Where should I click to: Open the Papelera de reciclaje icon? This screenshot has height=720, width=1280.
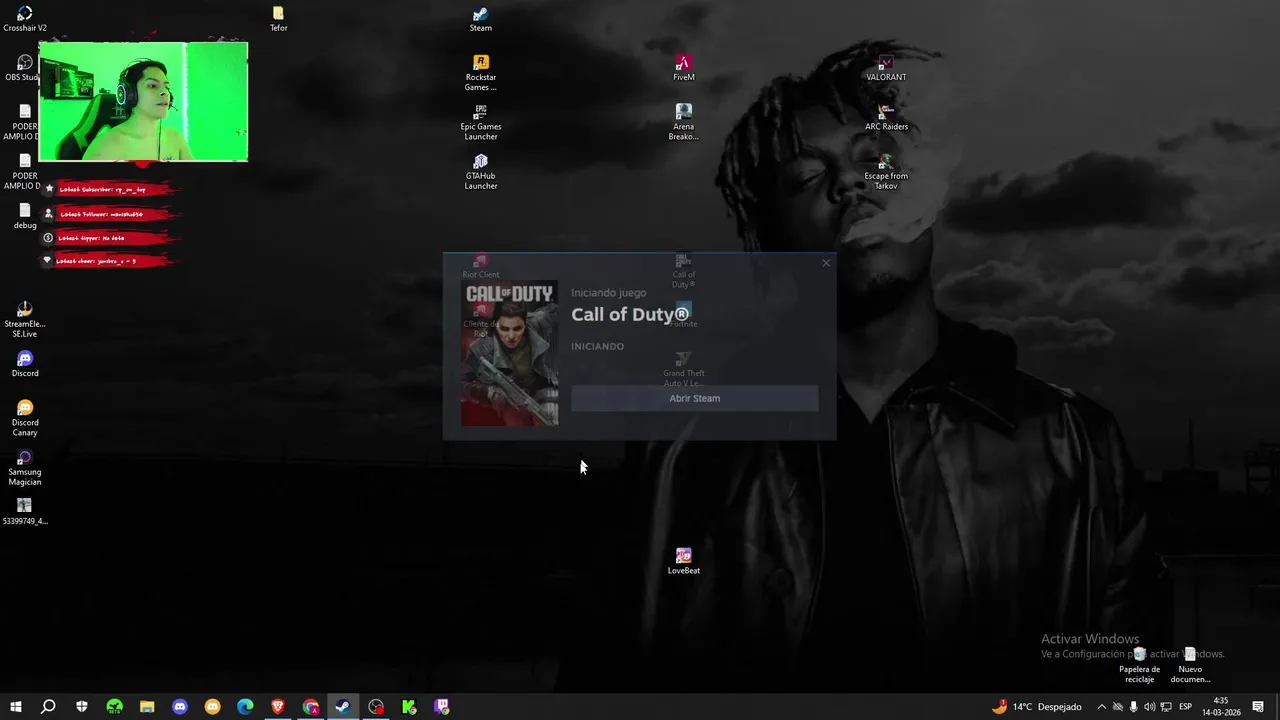point(1139,665)
